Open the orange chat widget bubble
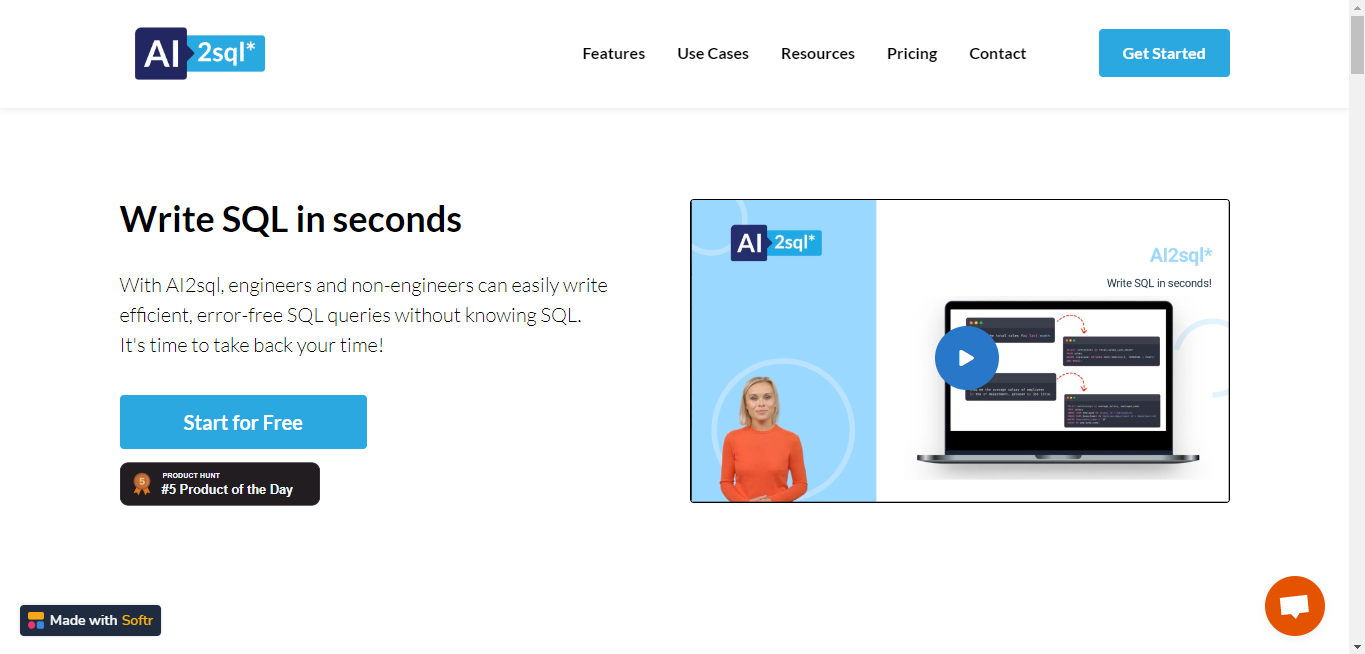This screenshot has height=654, width=1365. 1295,606
